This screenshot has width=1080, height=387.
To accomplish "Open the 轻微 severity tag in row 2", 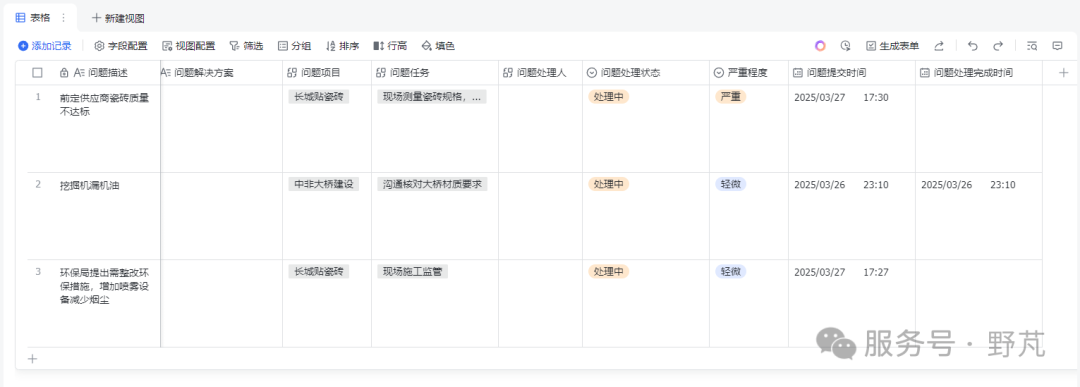I will pos(730,184).
